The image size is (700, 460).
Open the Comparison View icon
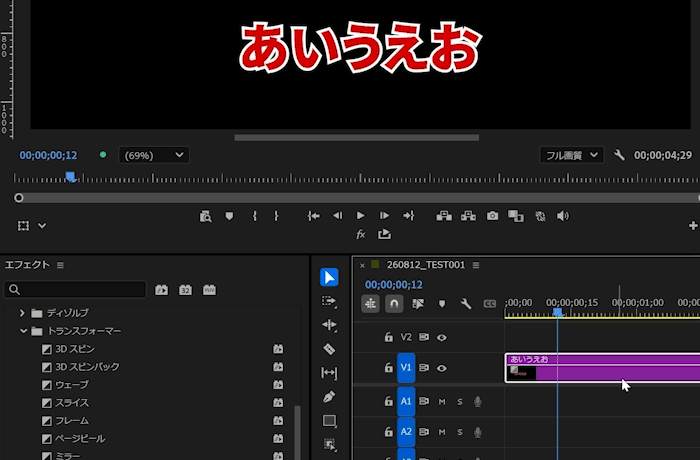point(516,216)
